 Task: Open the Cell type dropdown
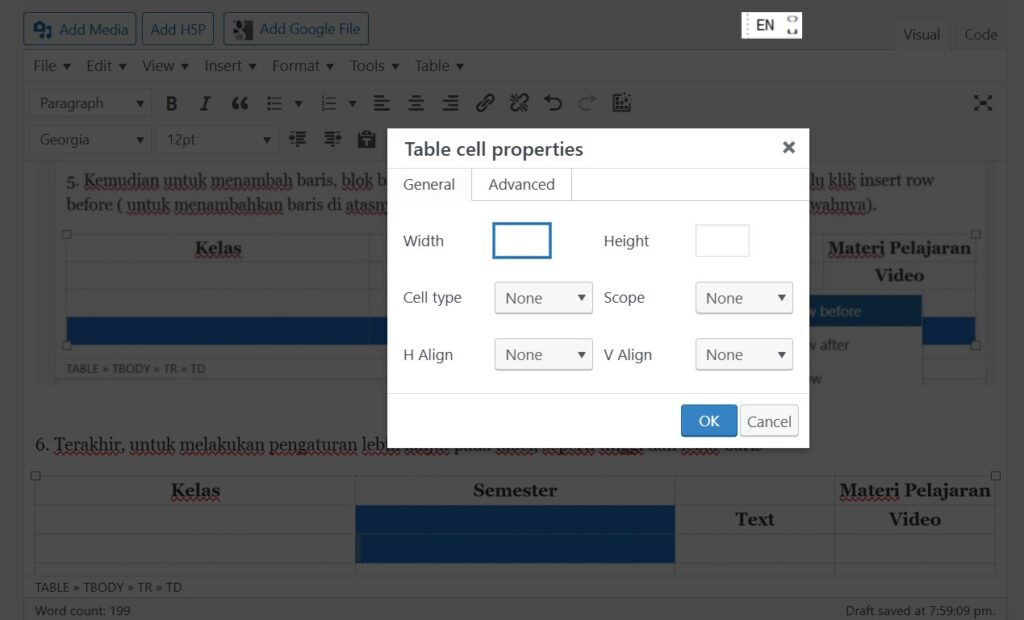click(543, 298)
